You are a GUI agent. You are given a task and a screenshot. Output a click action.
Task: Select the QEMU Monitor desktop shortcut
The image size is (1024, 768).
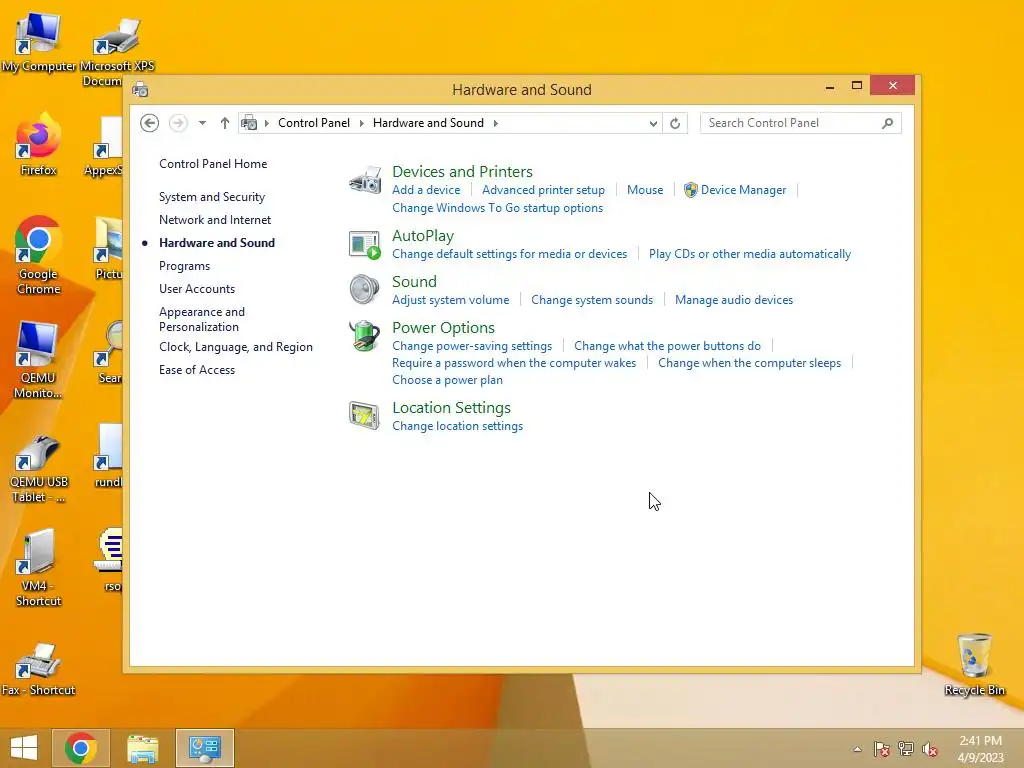point(38,360)
